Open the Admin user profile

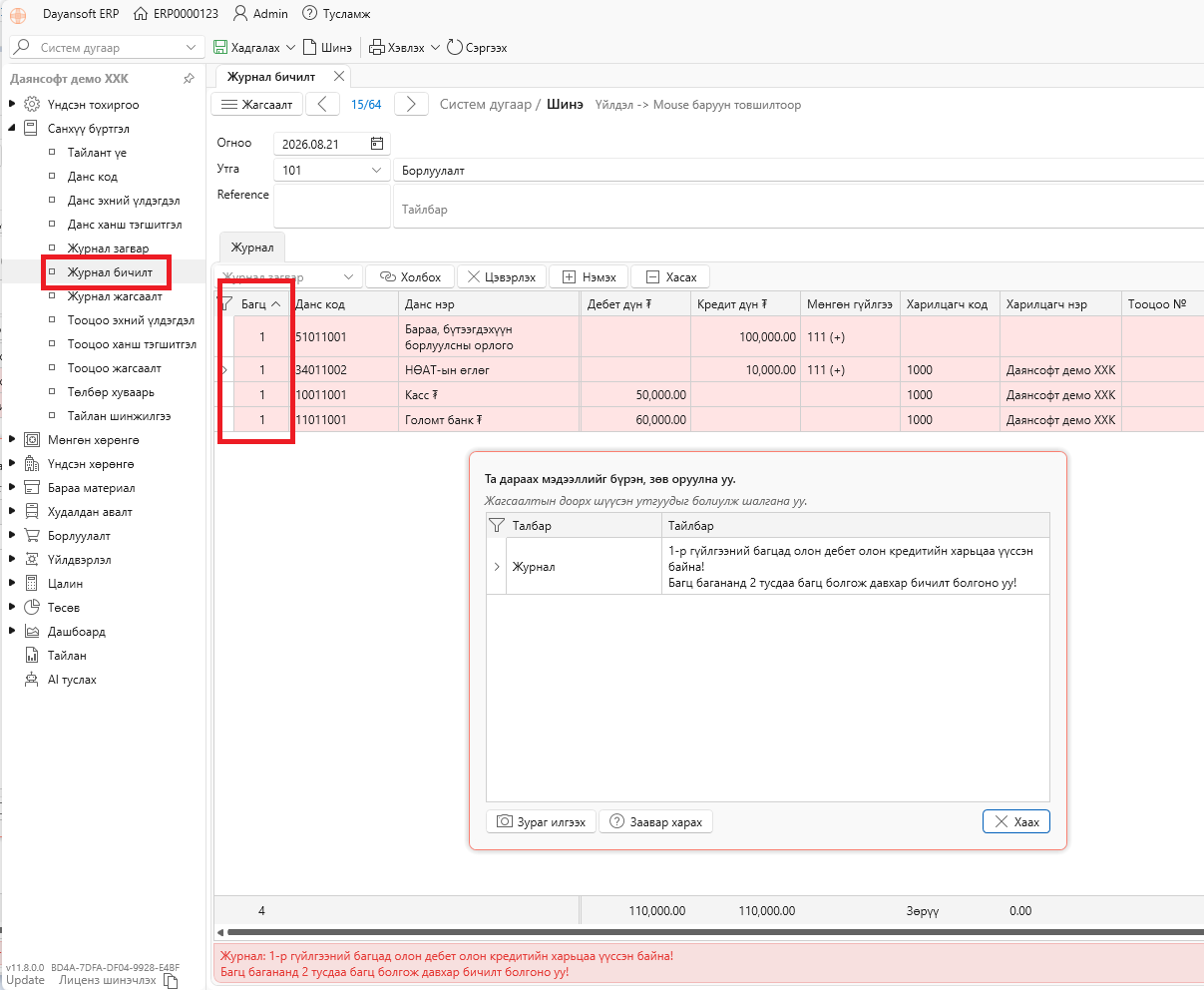click(x=260, y=14)
